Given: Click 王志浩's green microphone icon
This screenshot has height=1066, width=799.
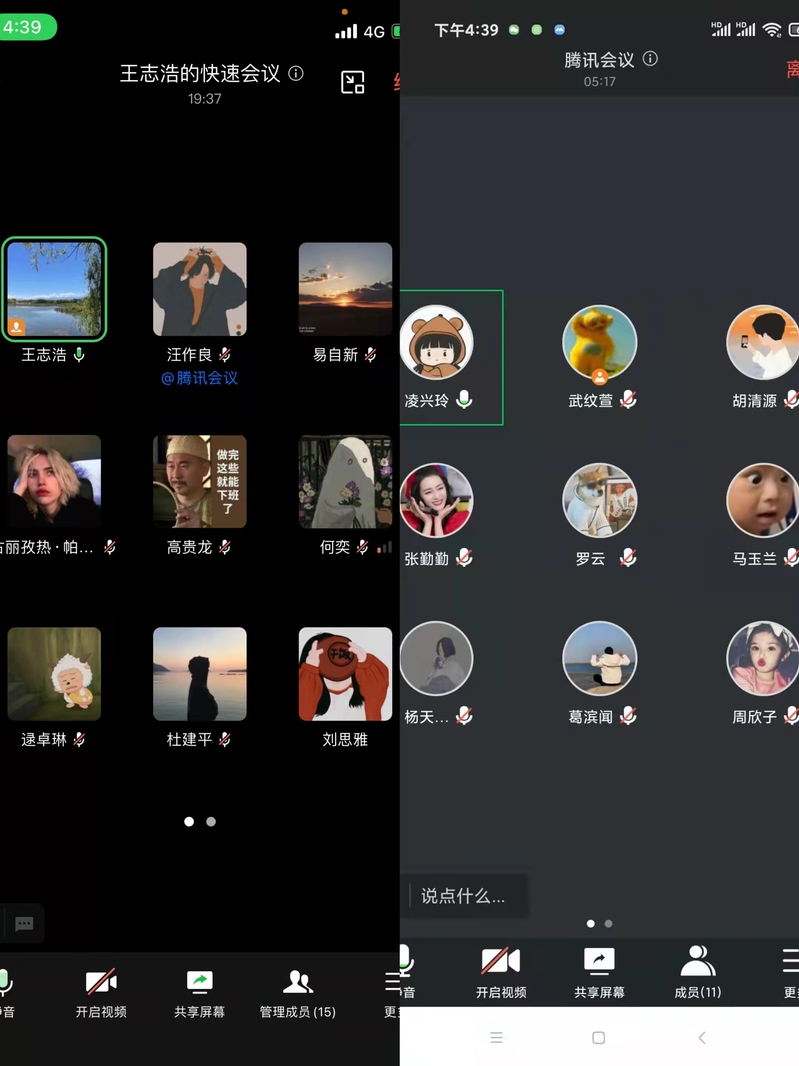Looking at the screenshot, I should [79, 355].
